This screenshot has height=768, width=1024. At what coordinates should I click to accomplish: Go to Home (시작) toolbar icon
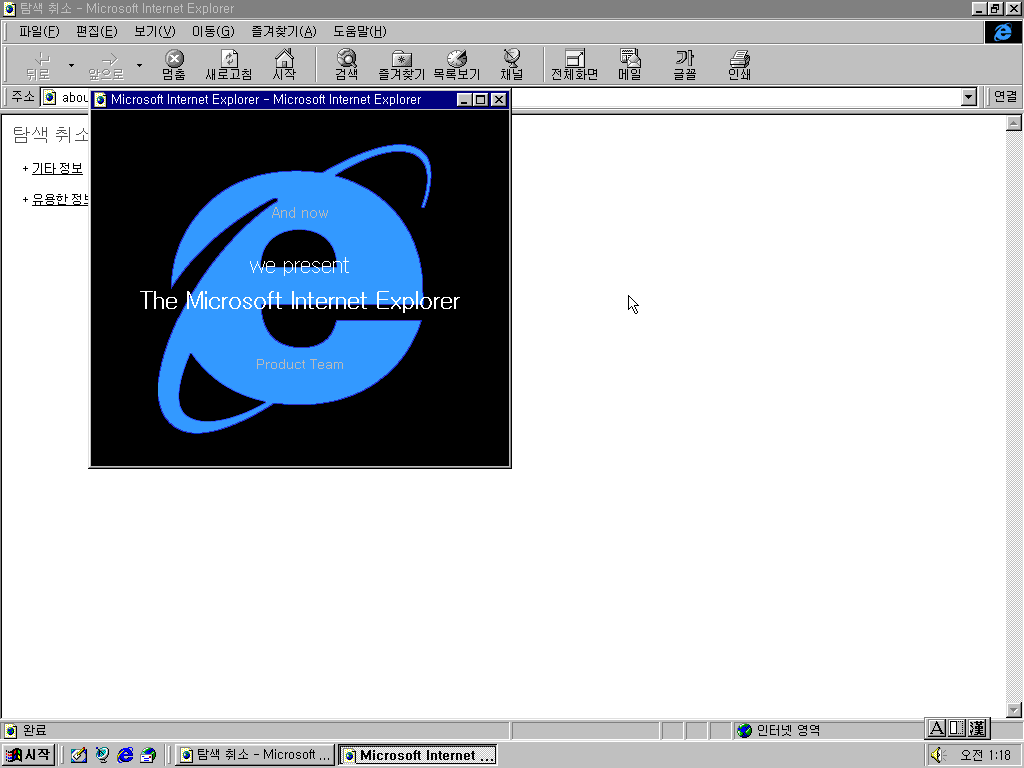coord(284,65)
